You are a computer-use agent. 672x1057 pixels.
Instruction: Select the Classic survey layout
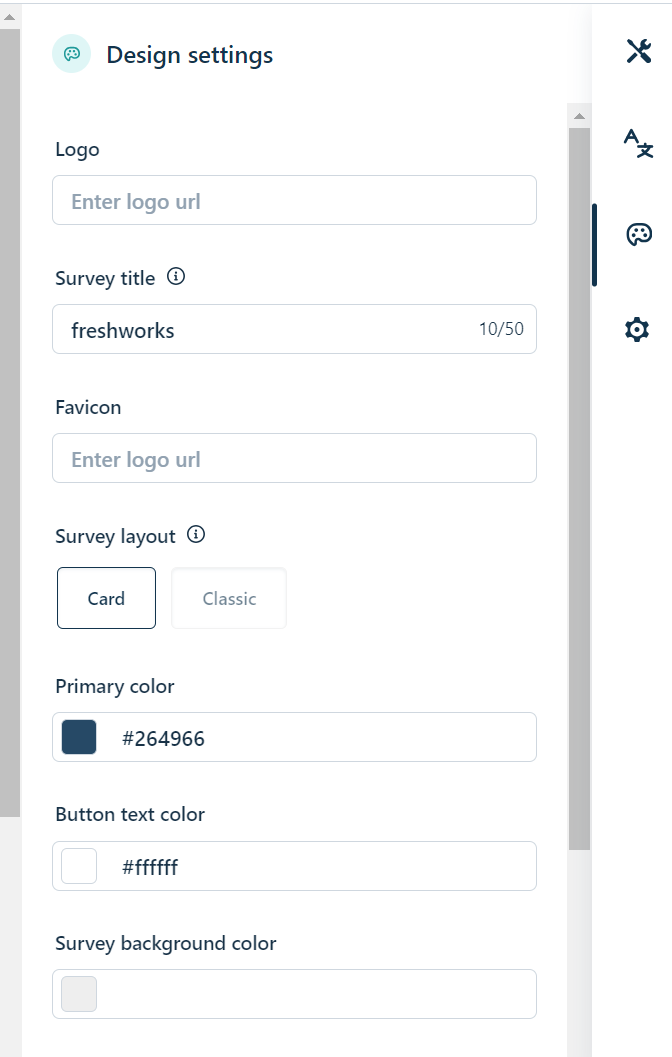click(x=229, y=598)
